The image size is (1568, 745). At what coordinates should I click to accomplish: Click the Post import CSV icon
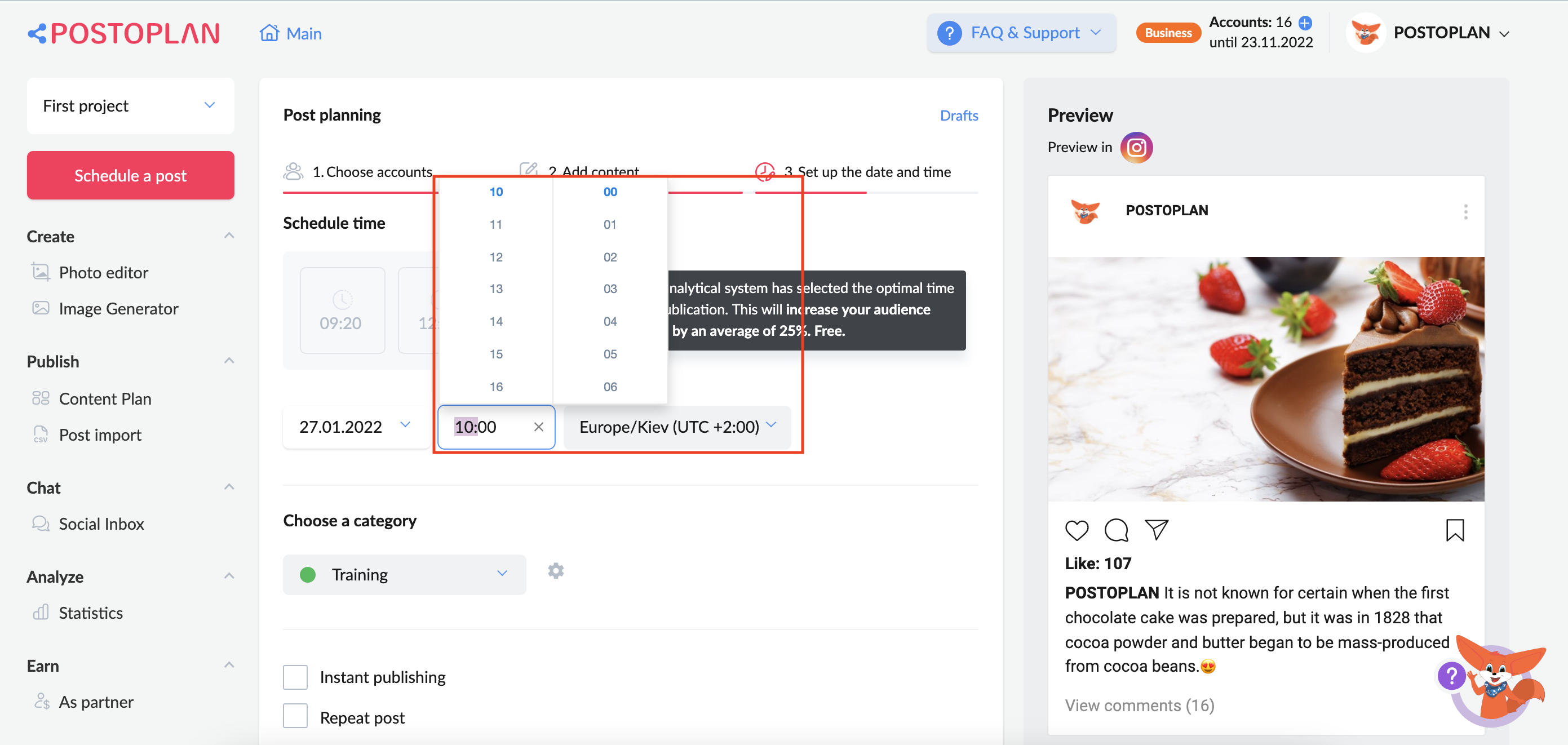click(x=40, y=434)
